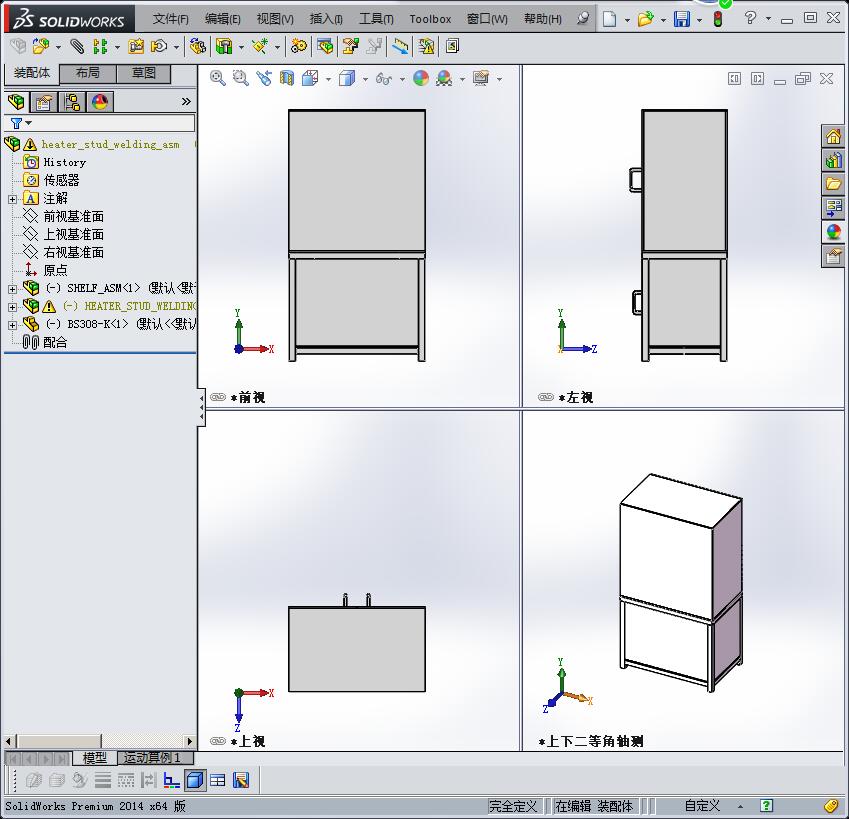Open the 视图(V) menu
This screenshot has height=819, width=849.
click(275, 19)
